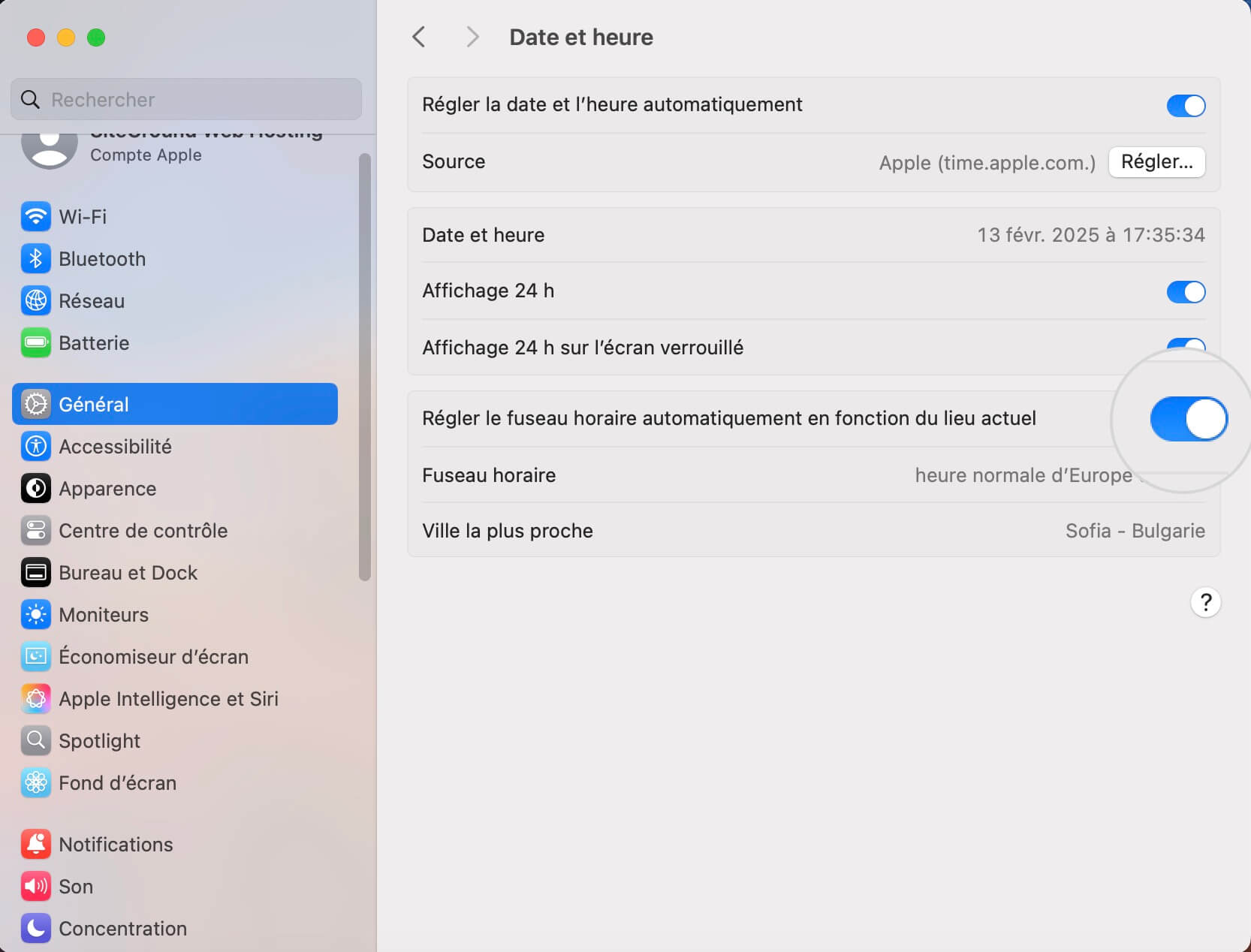Open the Son speaker icon

point(36,887)
